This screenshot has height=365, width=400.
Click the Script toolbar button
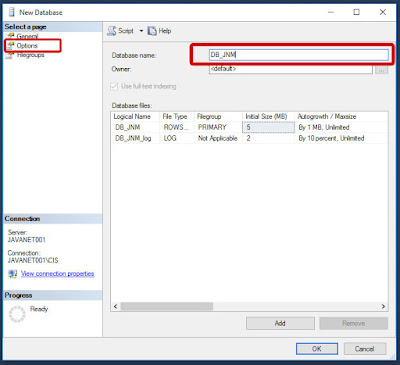pos(121,31)
